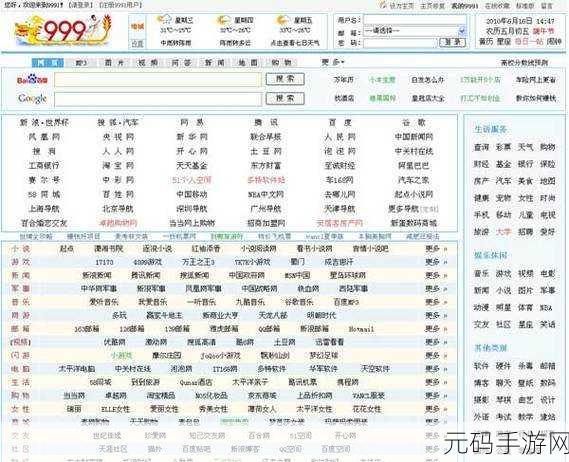Expand the 更多 search category menu
The width and height of the screenshot is (569, 462).
332,62
